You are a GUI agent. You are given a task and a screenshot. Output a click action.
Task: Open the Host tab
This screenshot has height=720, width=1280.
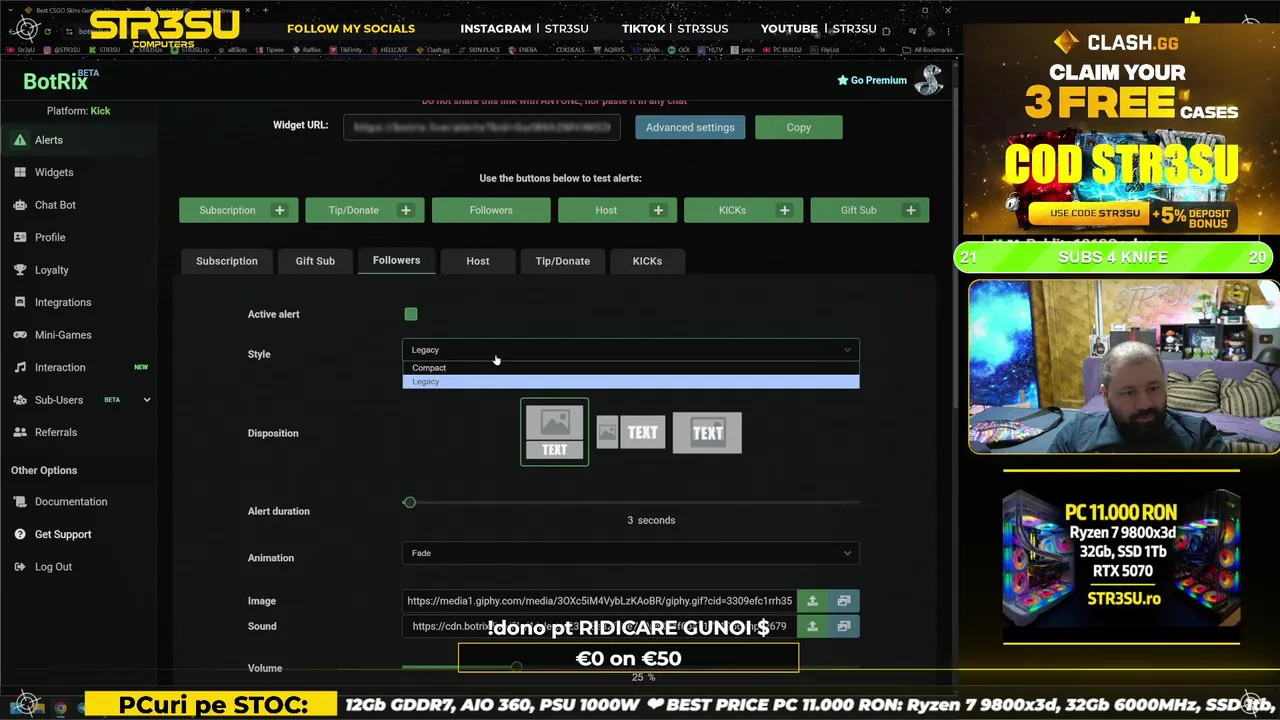478,261
